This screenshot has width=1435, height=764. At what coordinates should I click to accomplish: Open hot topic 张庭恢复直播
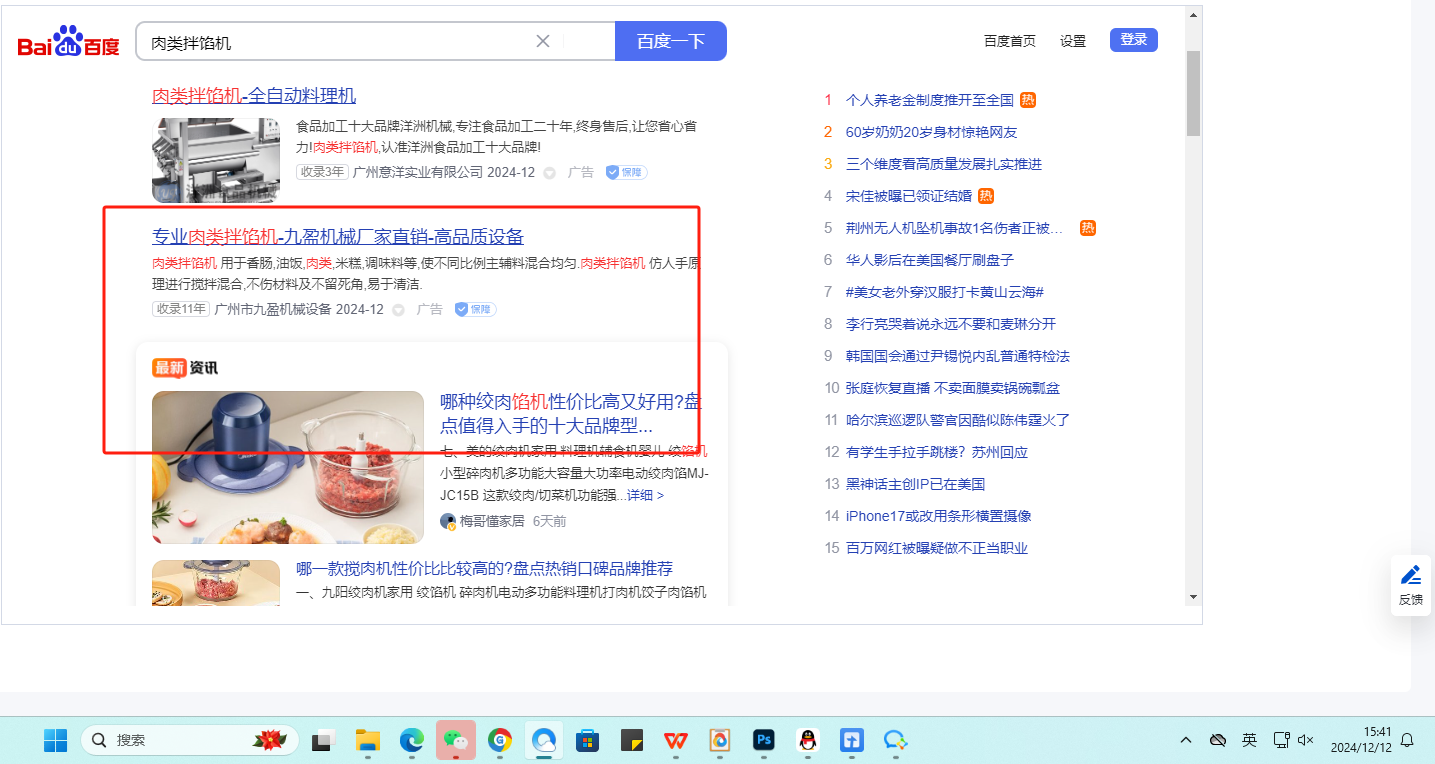click(953, 388)
